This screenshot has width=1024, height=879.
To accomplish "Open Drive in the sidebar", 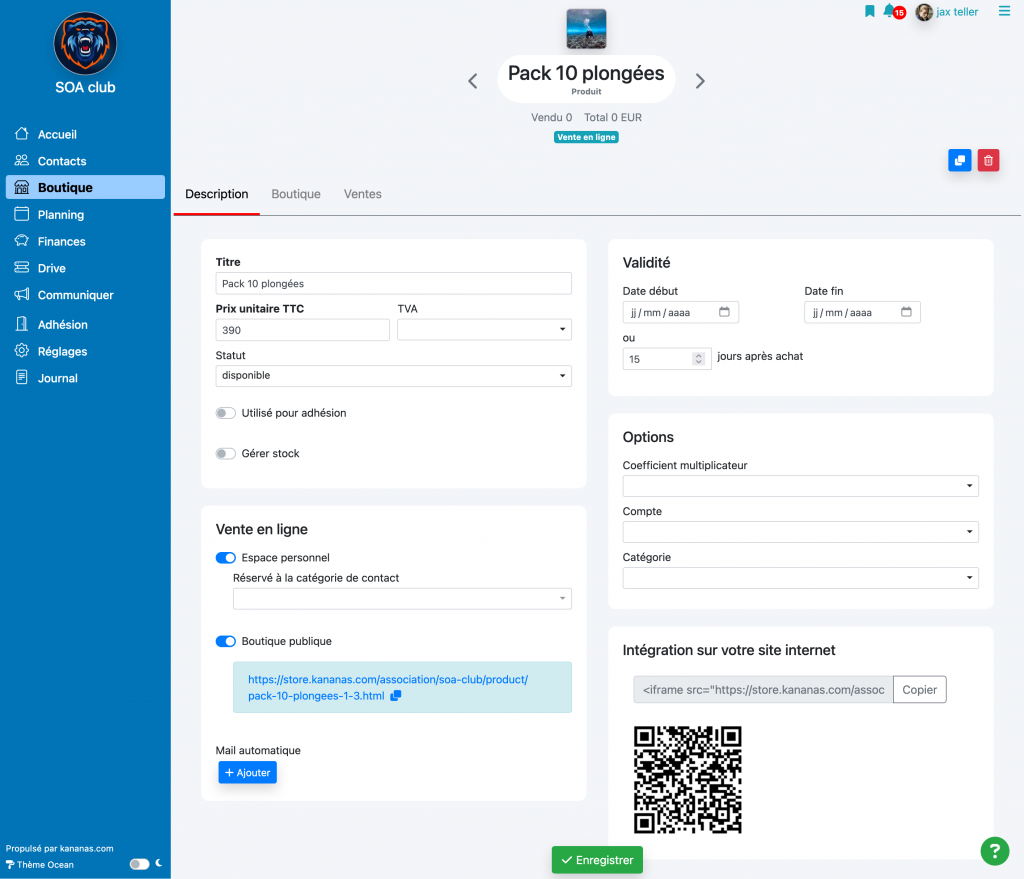I will (85, 268).
